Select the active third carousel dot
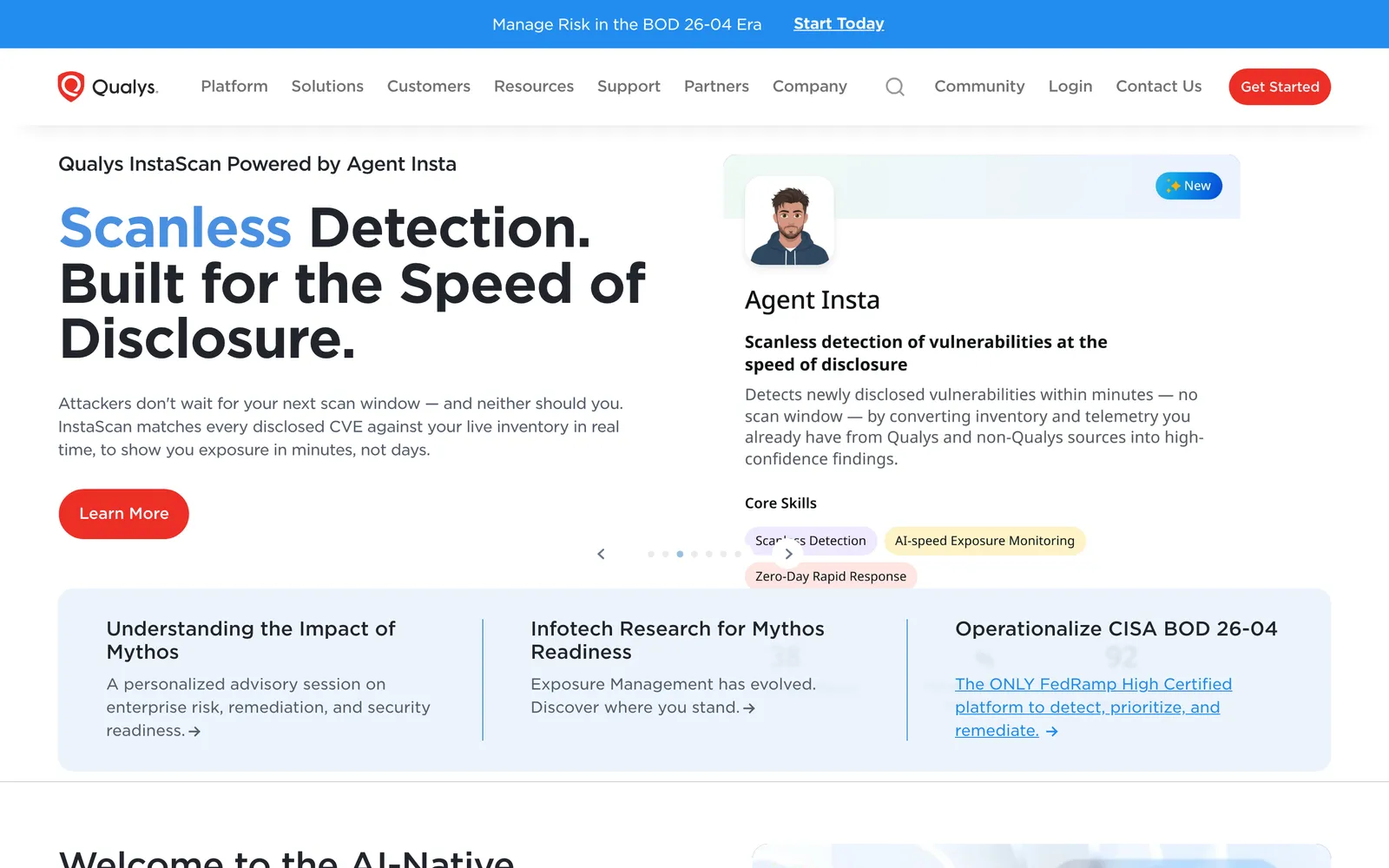1389x868 pixels. click(680, 554)
